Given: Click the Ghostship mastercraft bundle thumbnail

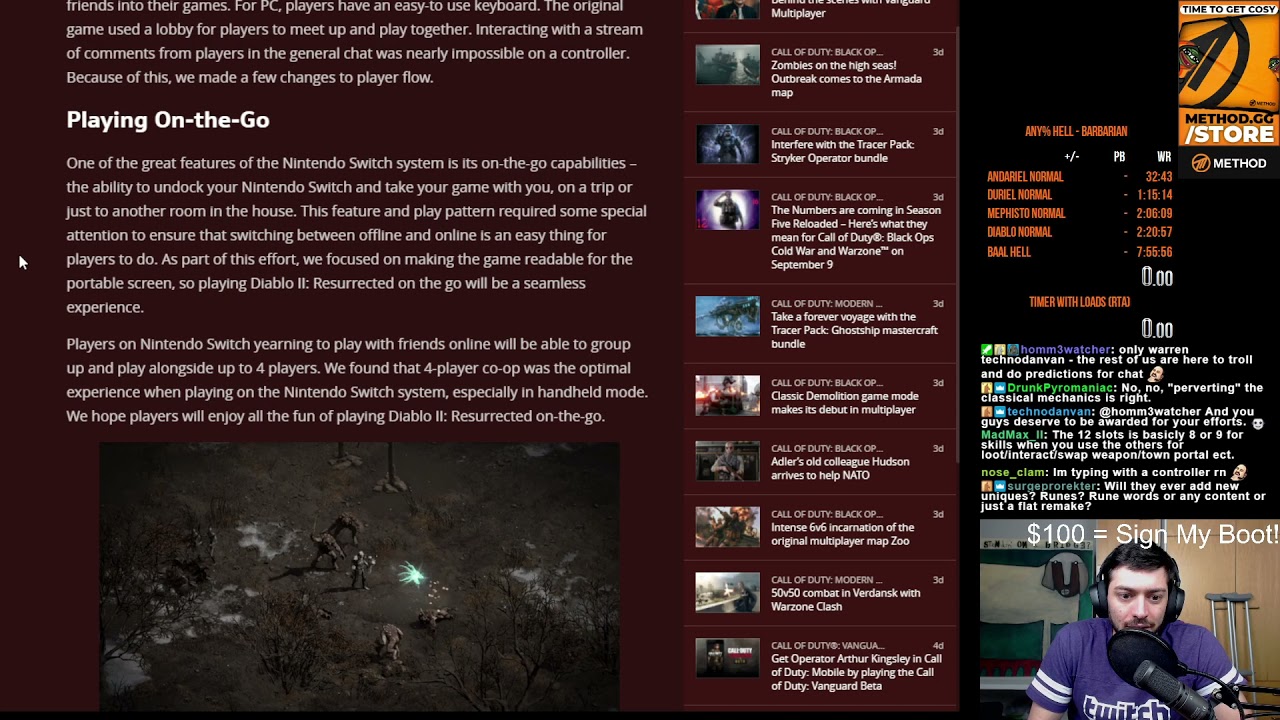Looking at the screenshot, I should (727, 316).
